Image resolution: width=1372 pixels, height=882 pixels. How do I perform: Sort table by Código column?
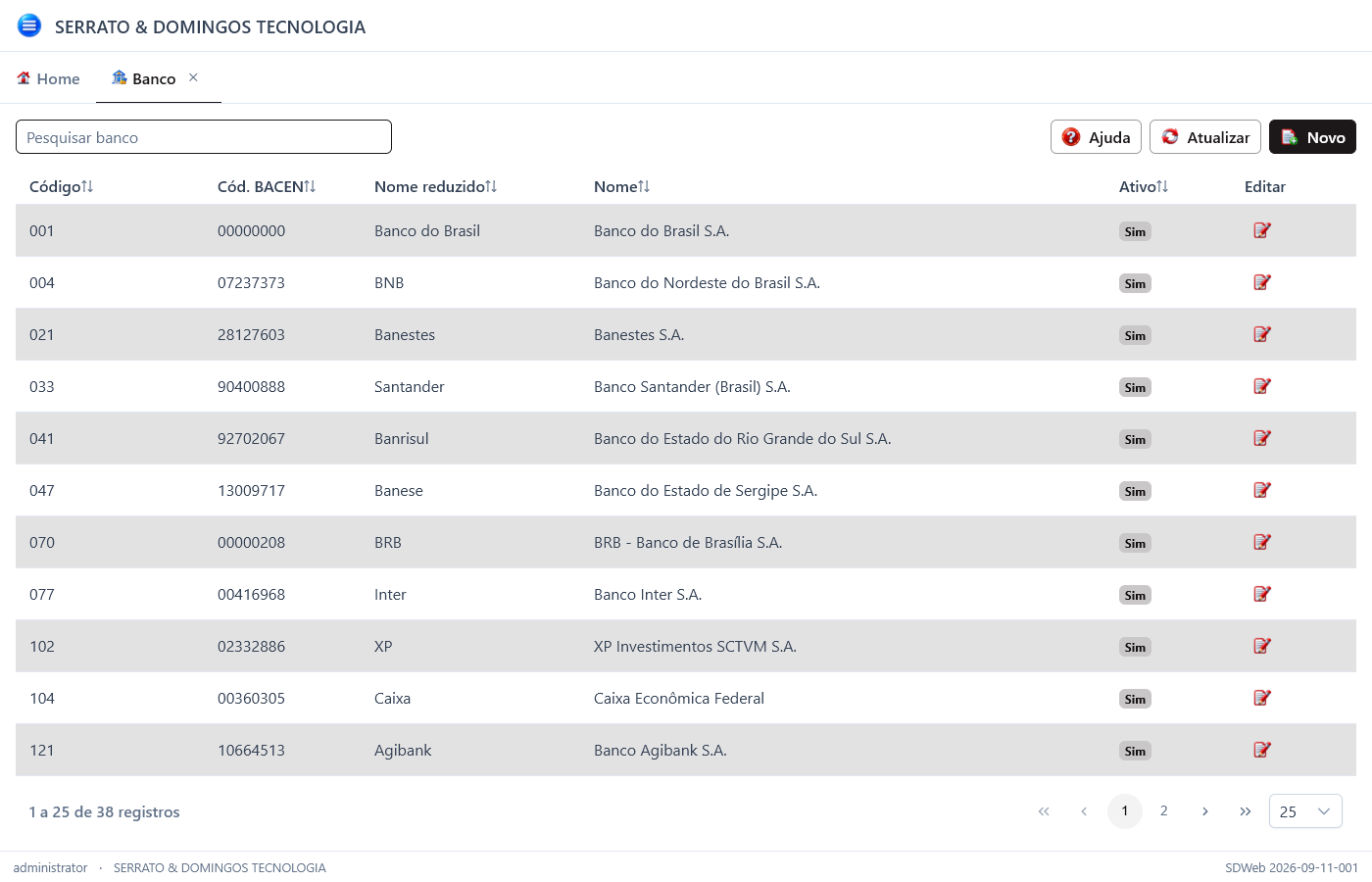click(x=61, y=186)
